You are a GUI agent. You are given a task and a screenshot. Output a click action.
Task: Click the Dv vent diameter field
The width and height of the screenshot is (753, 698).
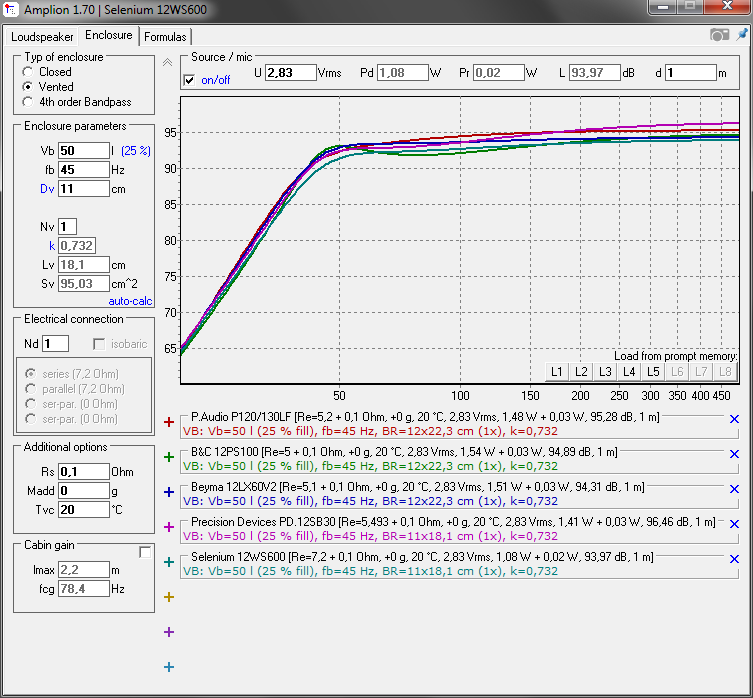(84, 189)
